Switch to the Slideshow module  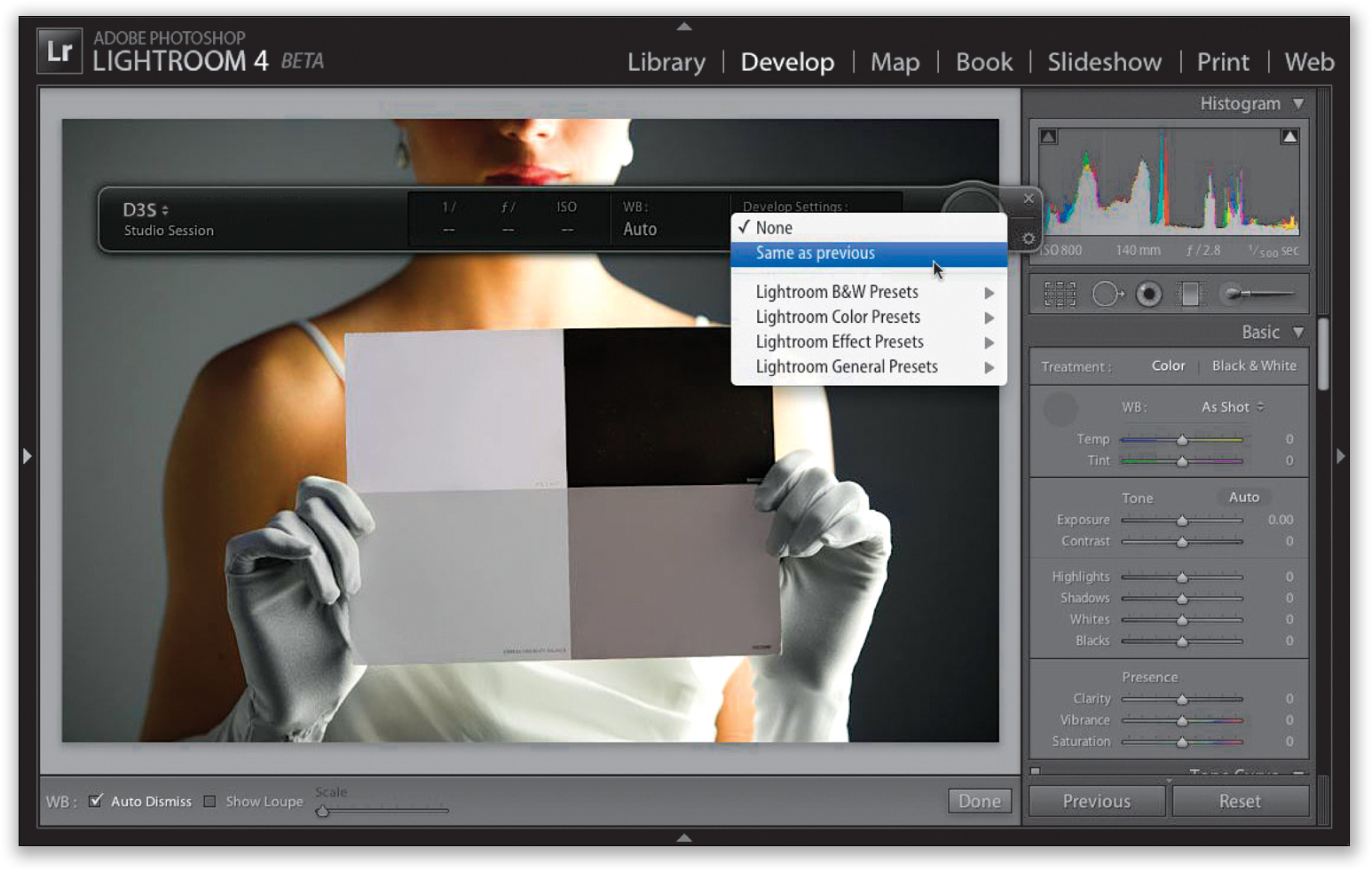(1104, 62)
